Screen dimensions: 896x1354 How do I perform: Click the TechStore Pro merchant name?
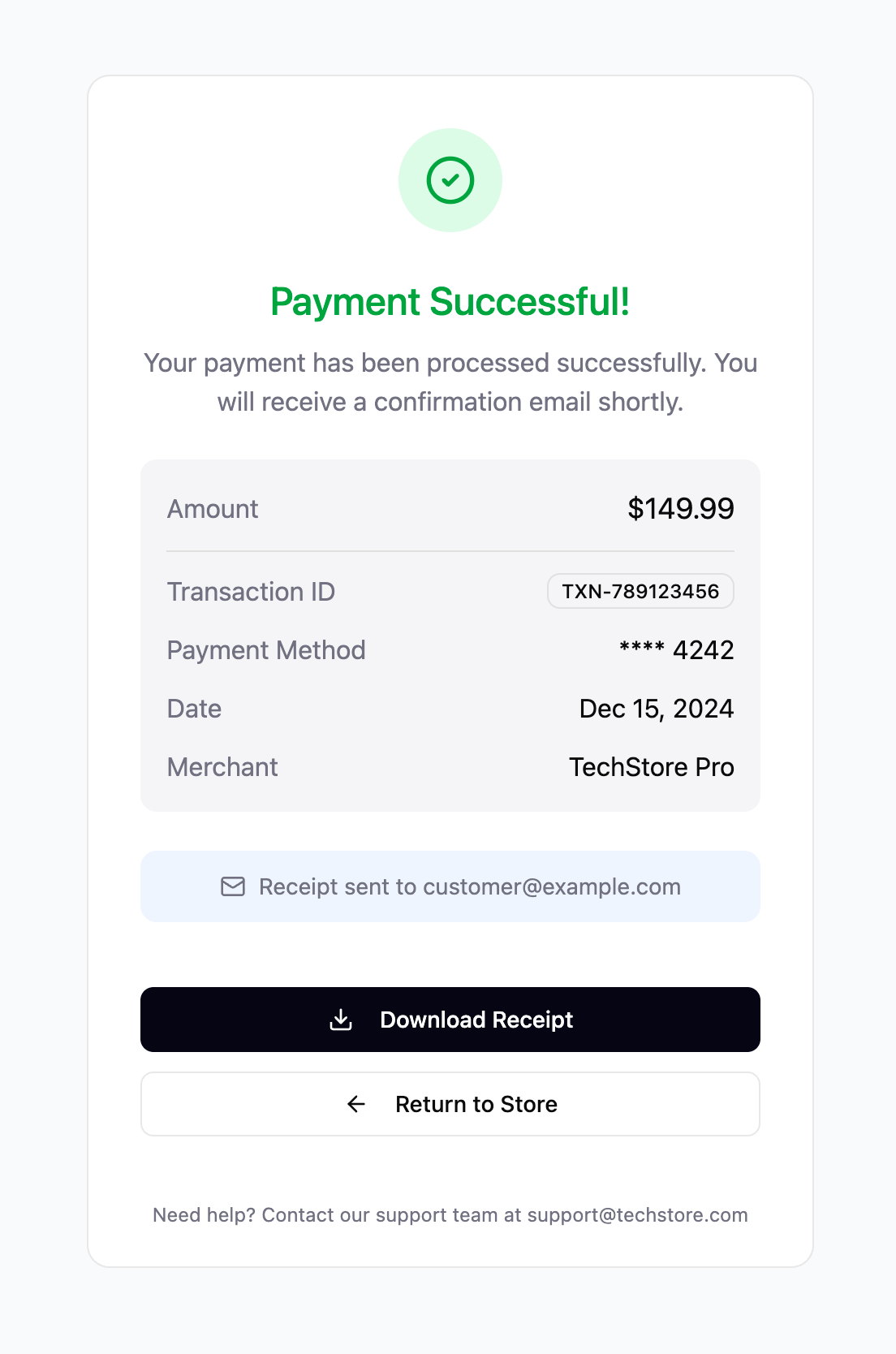pyautogui.click(x=651, y=767)
